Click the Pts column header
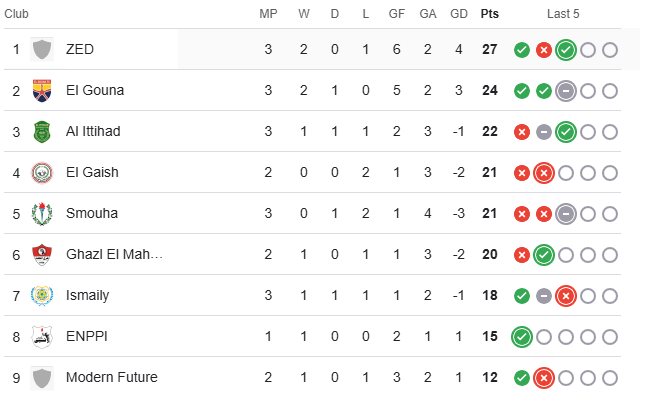The image size is (648, 402). [490, 14]
